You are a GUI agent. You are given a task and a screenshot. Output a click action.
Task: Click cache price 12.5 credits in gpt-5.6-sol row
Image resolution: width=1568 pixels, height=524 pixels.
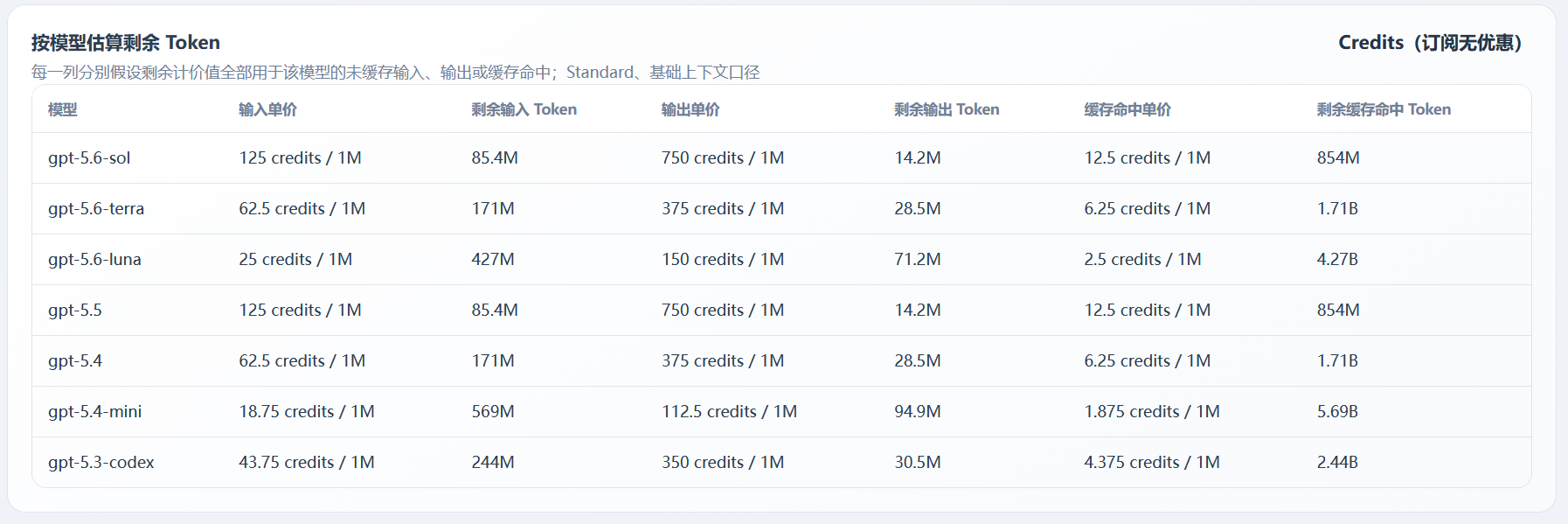point(1148,158)
